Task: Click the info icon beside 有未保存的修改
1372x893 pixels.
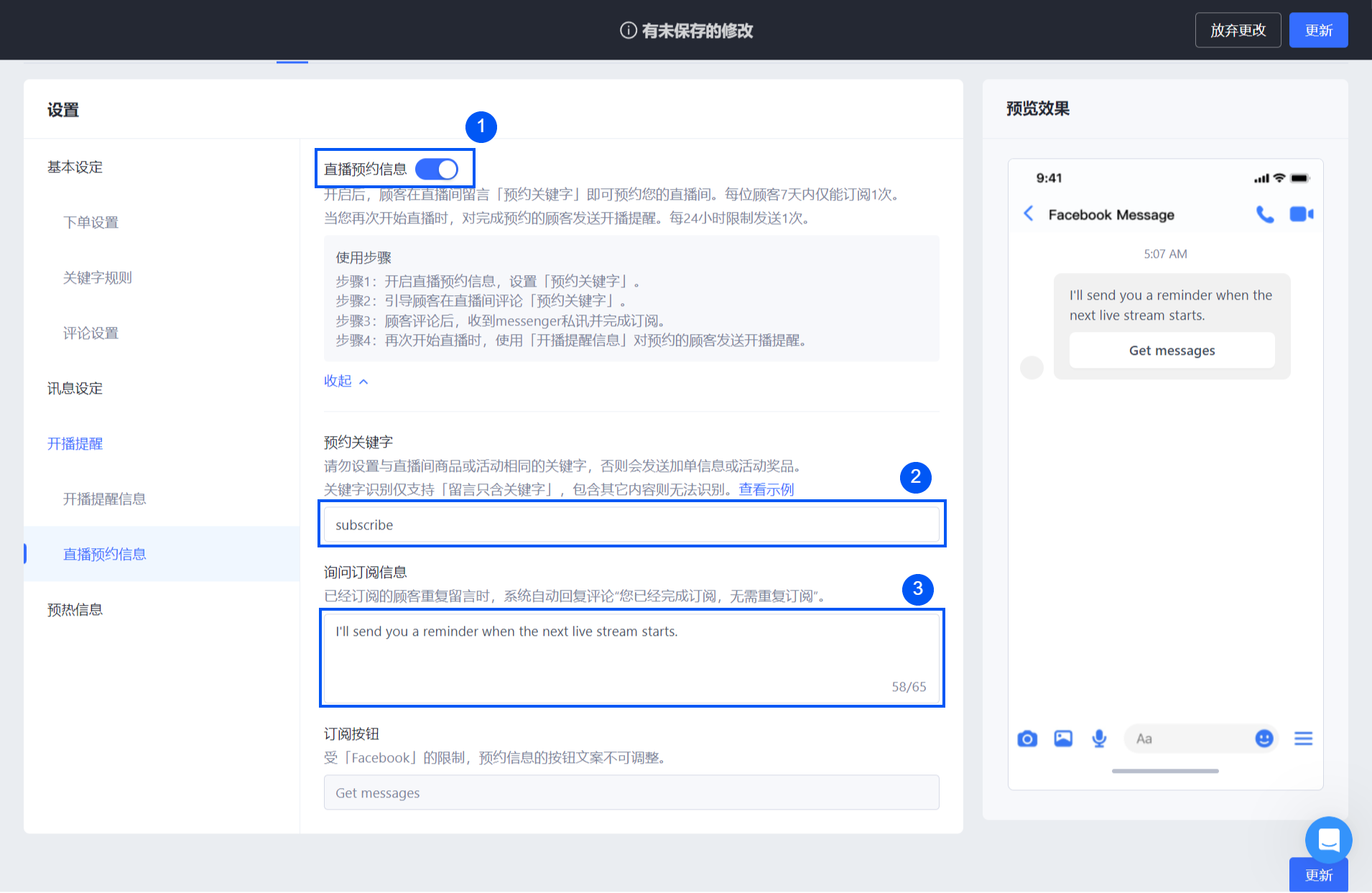Action: (628, 30)
